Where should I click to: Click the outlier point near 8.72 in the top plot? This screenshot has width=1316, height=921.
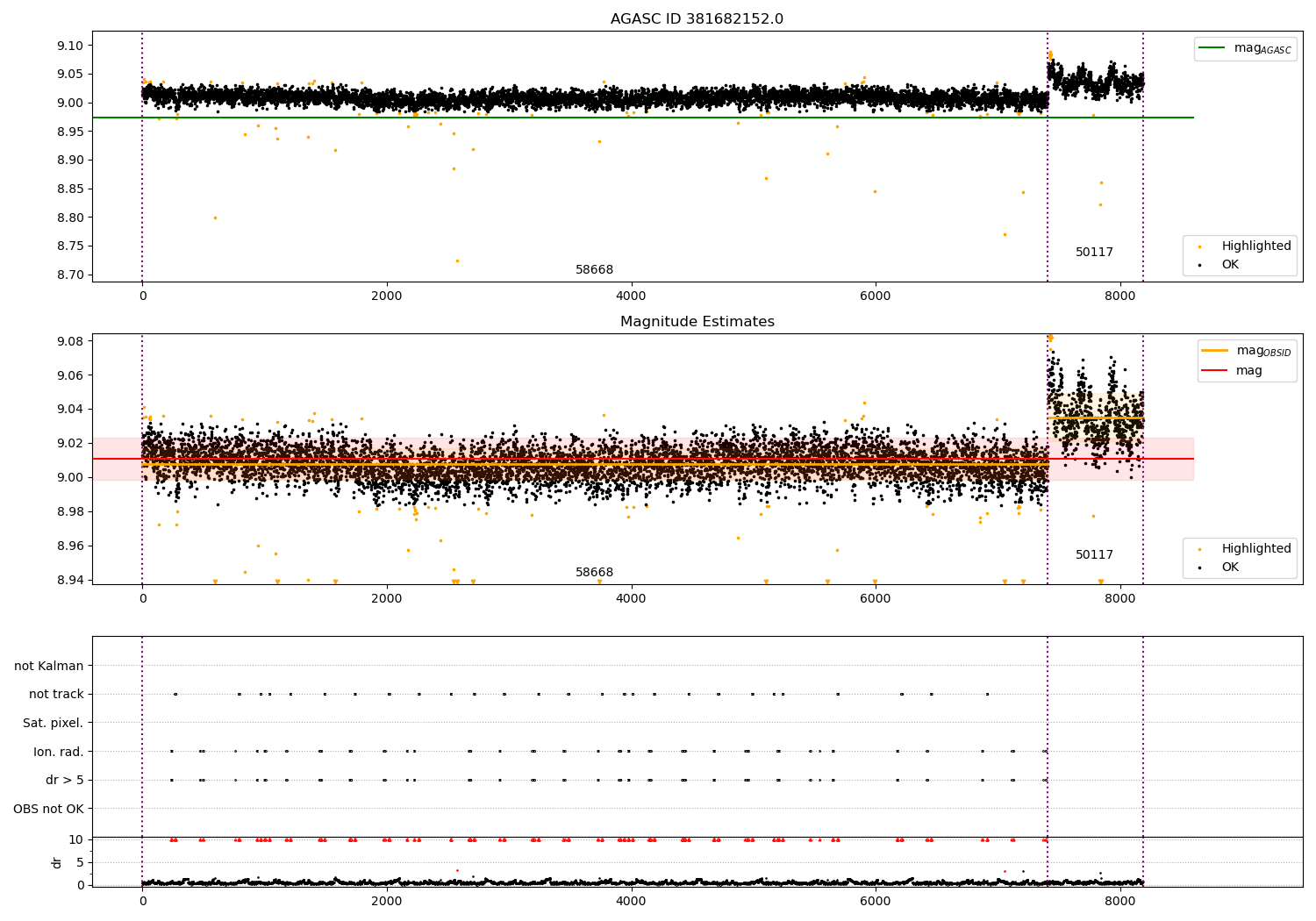(457, 261)
